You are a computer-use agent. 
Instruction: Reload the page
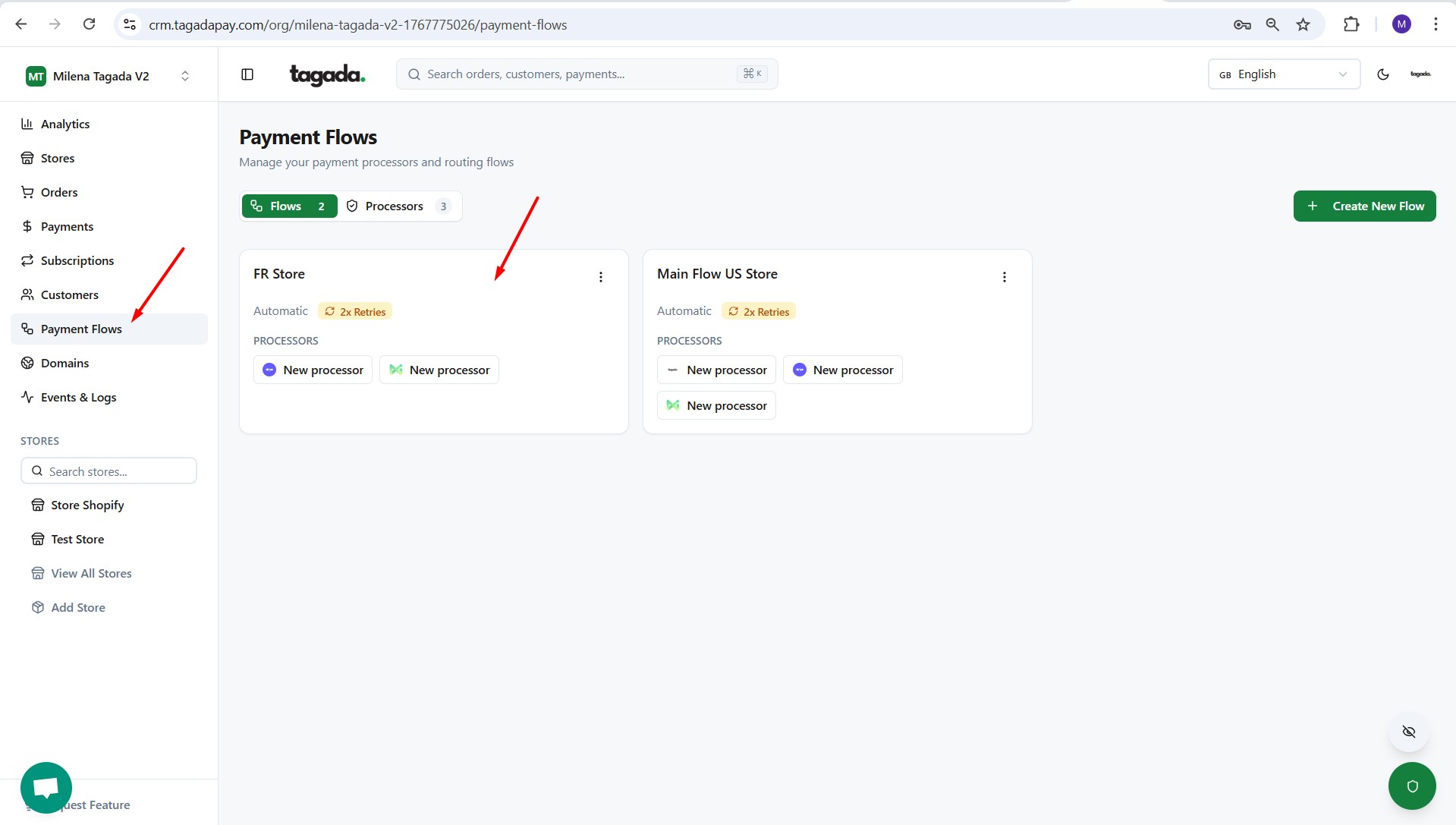coord(90,24)
